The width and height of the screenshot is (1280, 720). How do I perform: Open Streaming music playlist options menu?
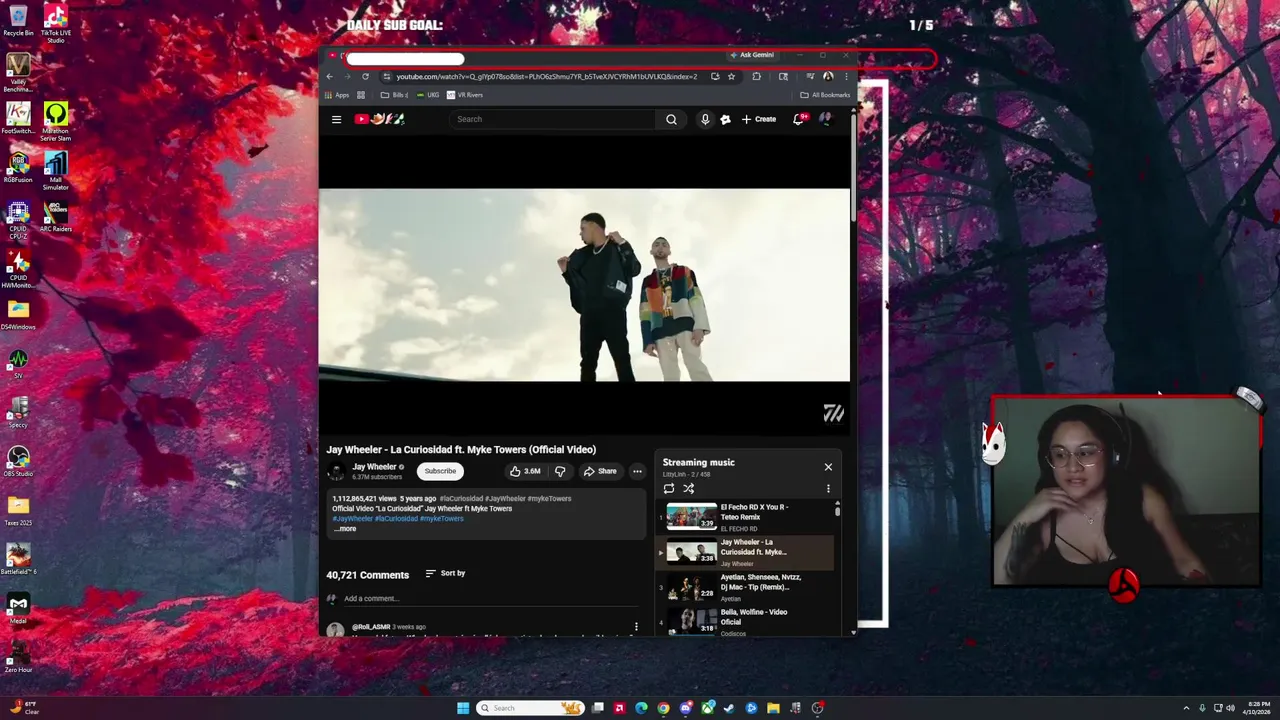[828, 489]
